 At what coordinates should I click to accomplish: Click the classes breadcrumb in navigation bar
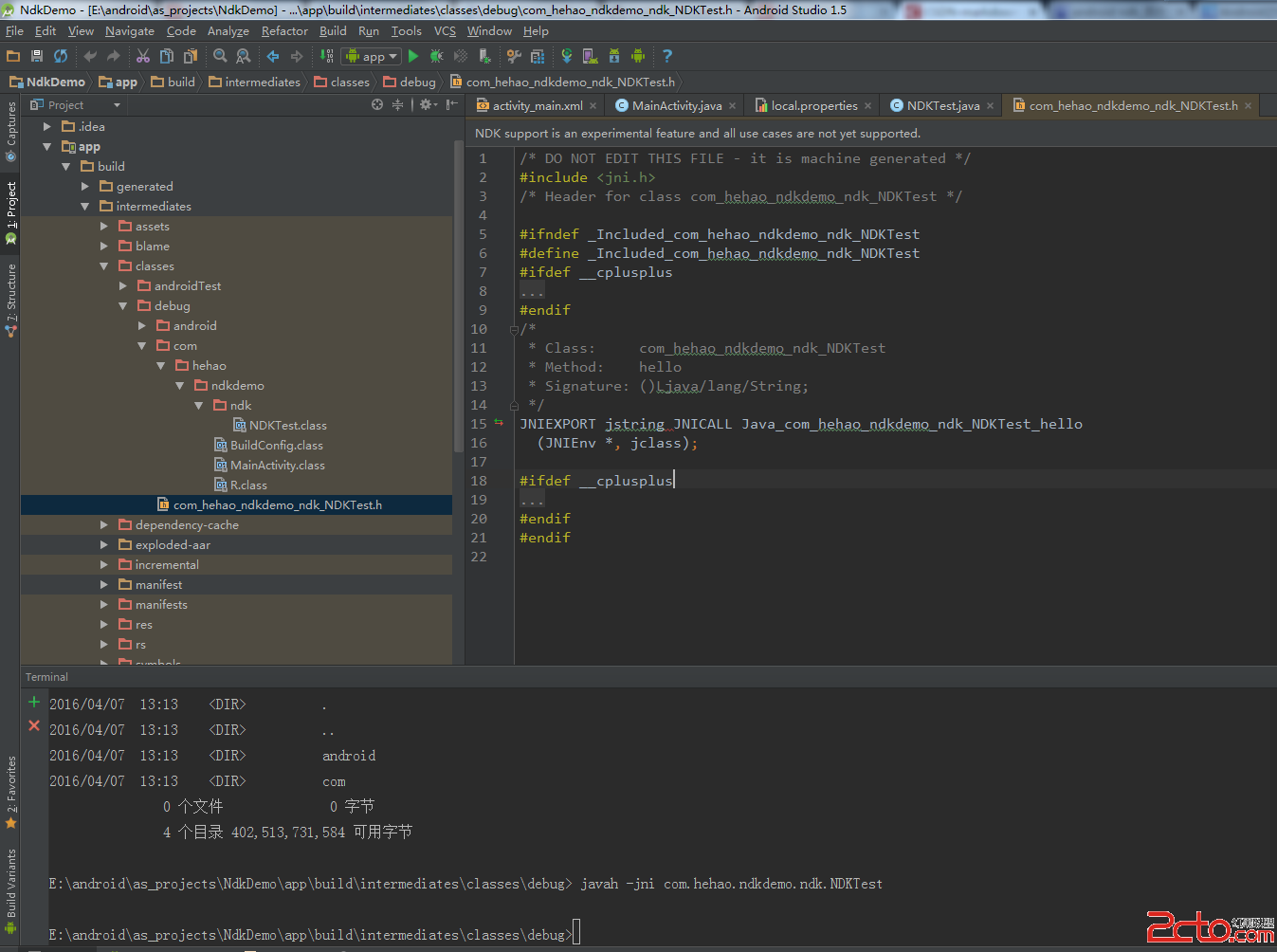(x=350, y=82)
